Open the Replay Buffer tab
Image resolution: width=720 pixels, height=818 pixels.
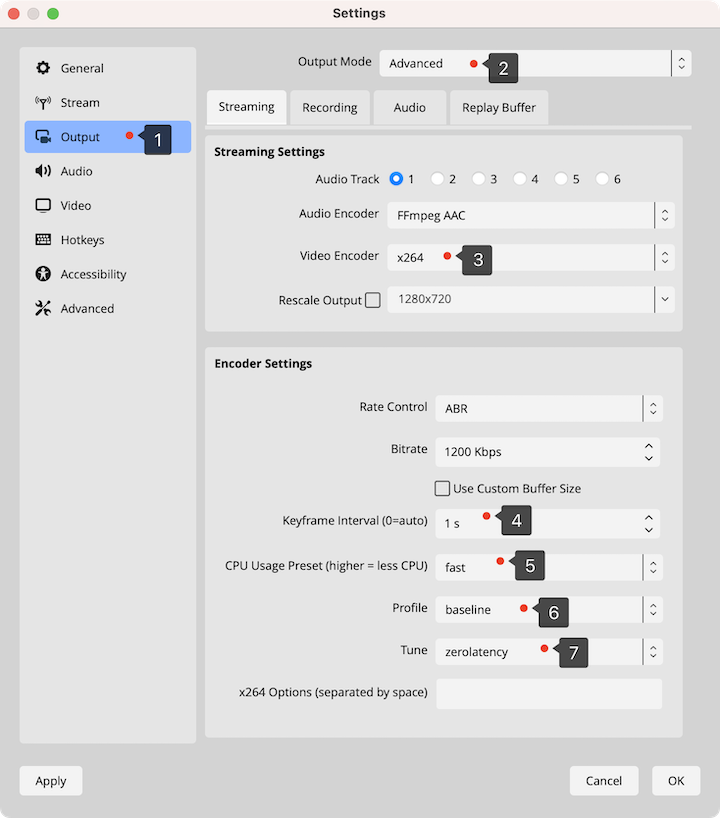(x=498, y=108)
